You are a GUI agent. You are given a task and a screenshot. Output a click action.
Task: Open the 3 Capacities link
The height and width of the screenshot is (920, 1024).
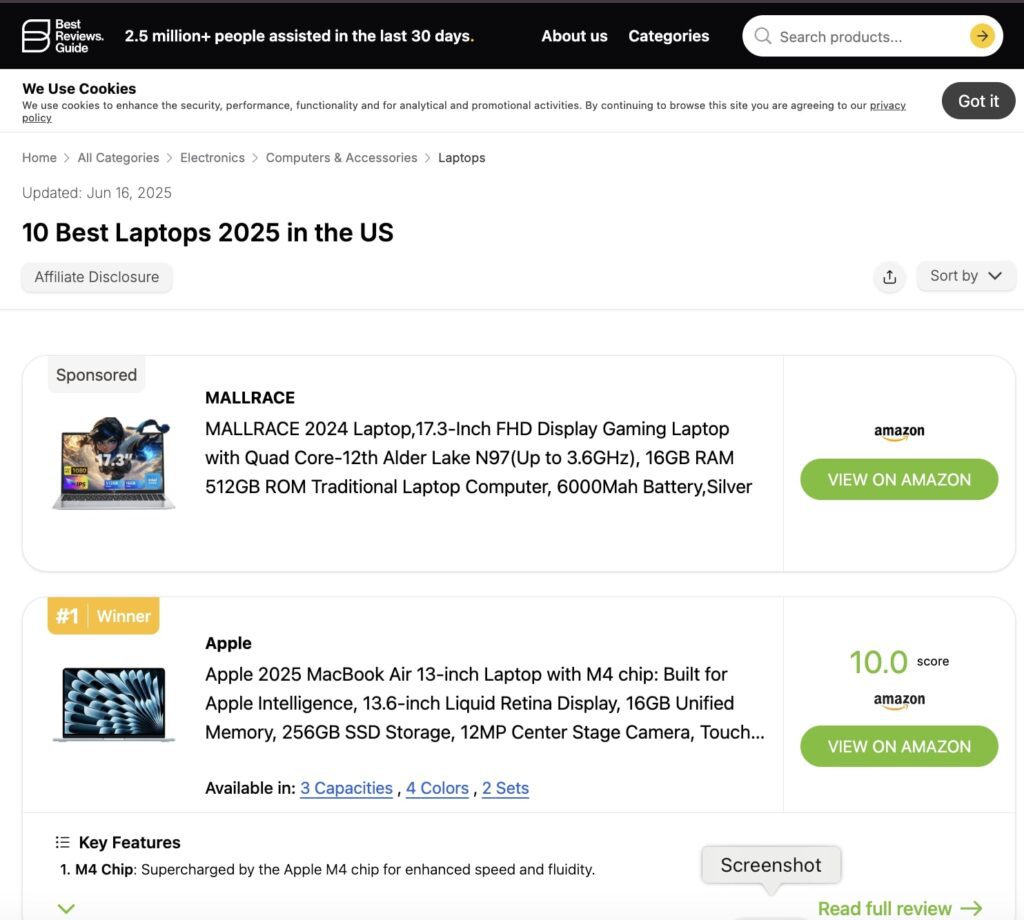pos(346,788)
